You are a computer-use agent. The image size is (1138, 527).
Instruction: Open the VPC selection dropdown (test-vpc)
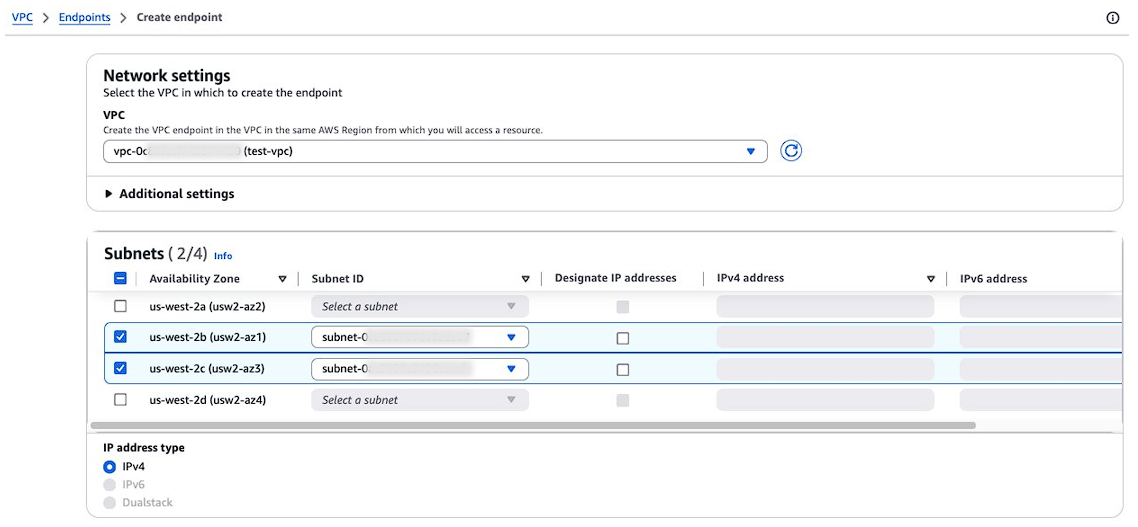point(435,151)
